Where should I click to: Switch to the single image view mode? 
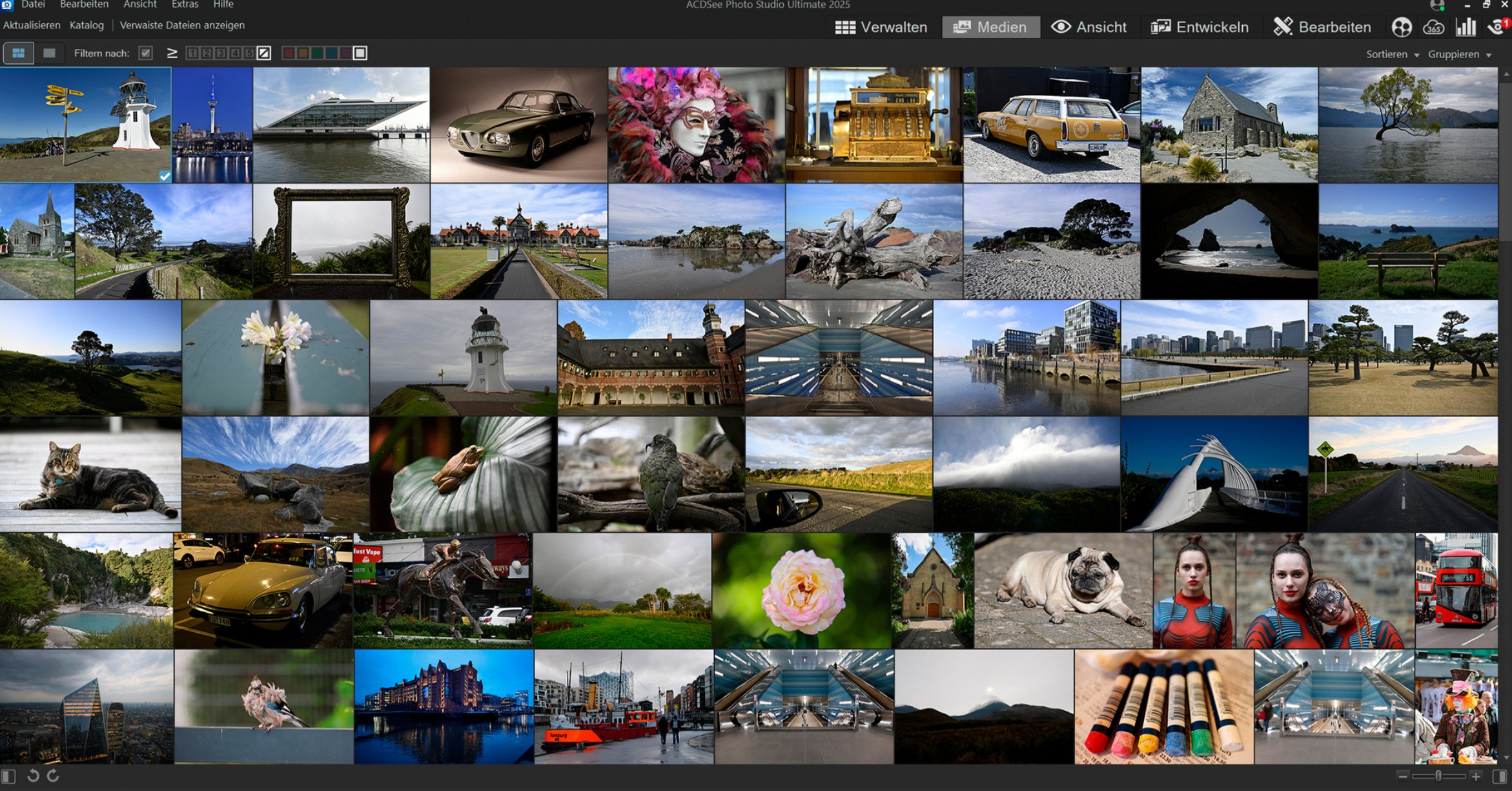[49, 53]
